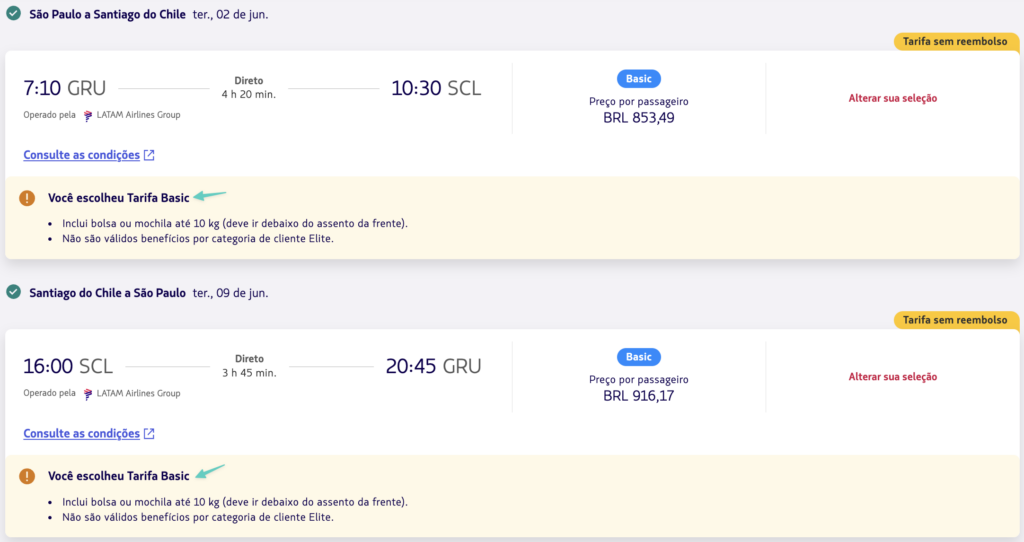Click Alterar sua seleção for outbound flight
This screenshot has height=542, width=1024.
point(892,98)
